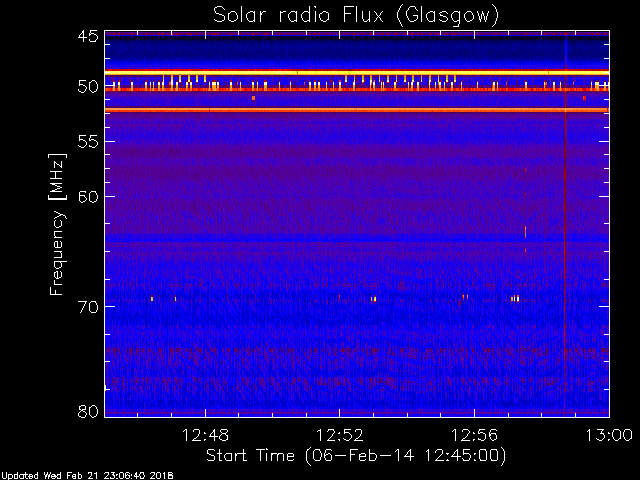Click the 12:52 time tick label
The width and height of the screenshot is (640, 480).
(x=340, y=435)
